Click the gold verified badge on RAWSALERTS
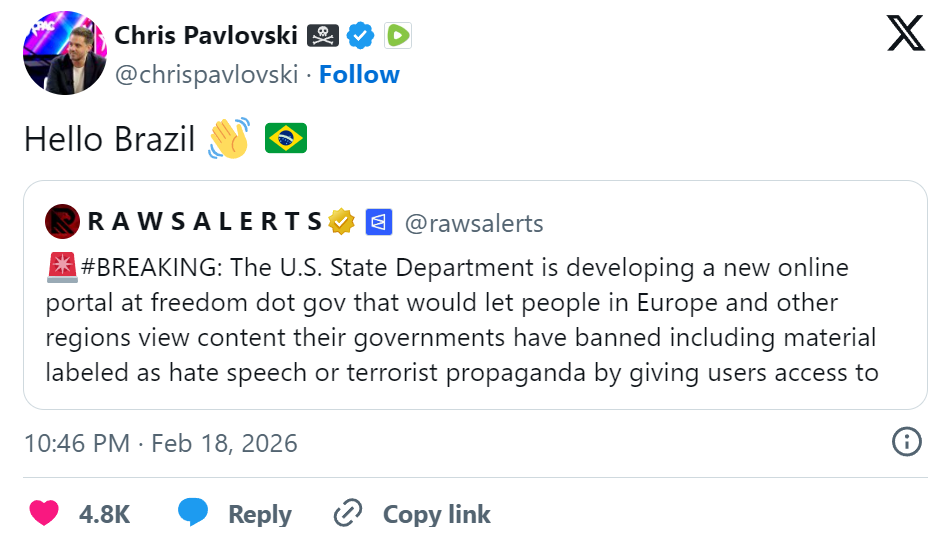Screen dimensions: 947x542 (x=342, y=221)
